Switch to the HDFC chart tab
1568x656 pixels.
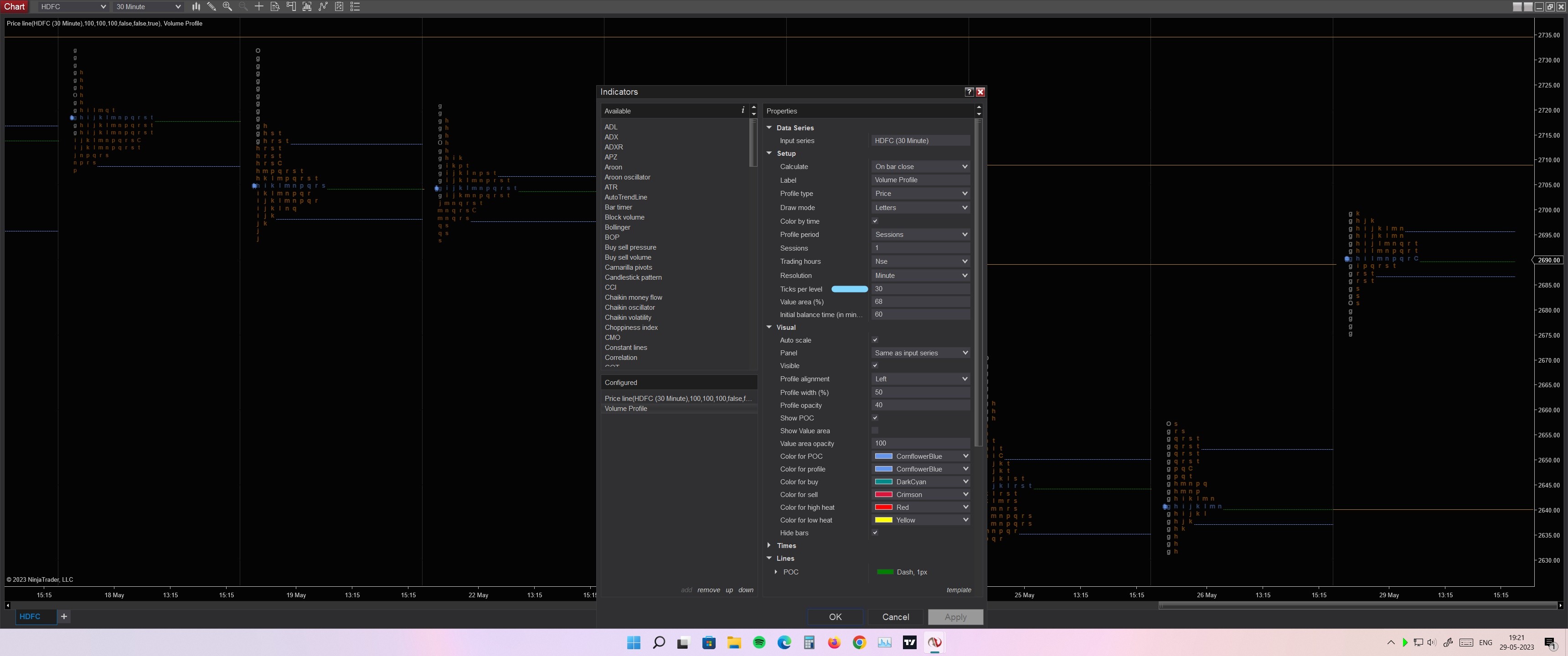pos(30,616)
